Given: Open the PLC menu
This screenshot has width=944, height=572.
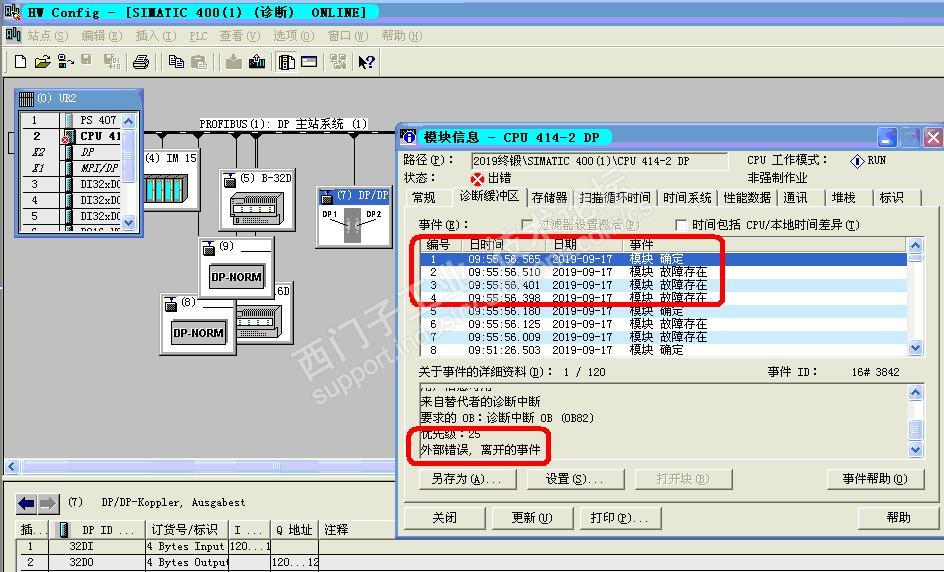Looking at the screenshot, I should coord(198,36).
